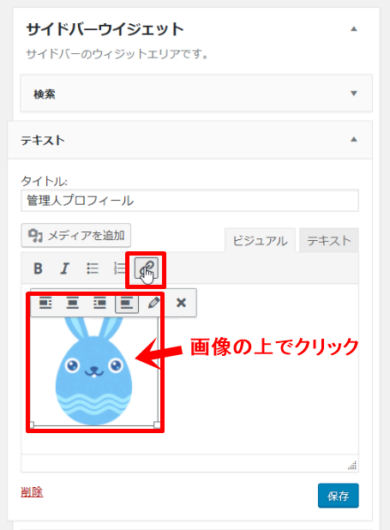Edit image with the pencil icon
390x530 pixels.
(x=154, y=303)
